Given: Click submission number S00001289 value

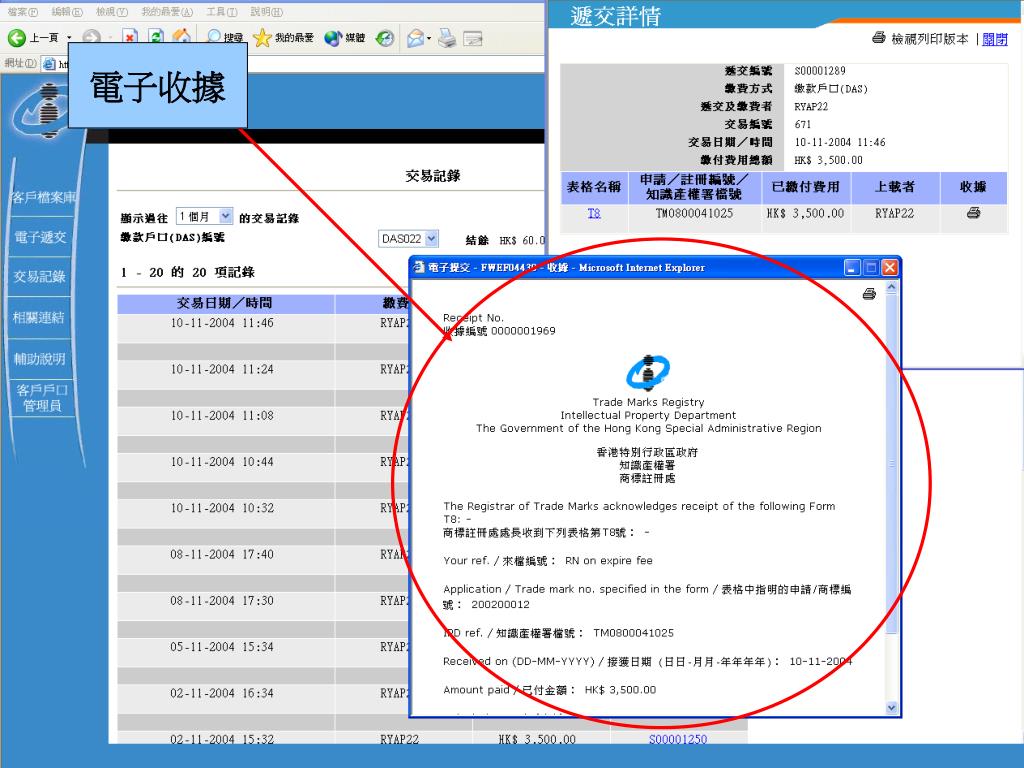Looking at the screenshot, I should click(x=820, y=71).
